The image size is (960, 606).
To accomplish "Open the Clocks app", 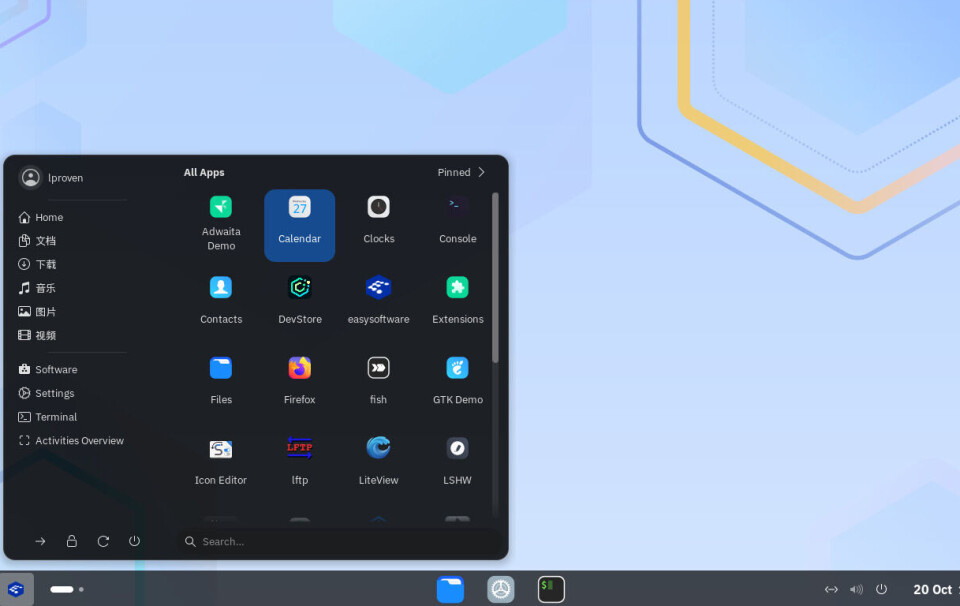I will 378,225.
